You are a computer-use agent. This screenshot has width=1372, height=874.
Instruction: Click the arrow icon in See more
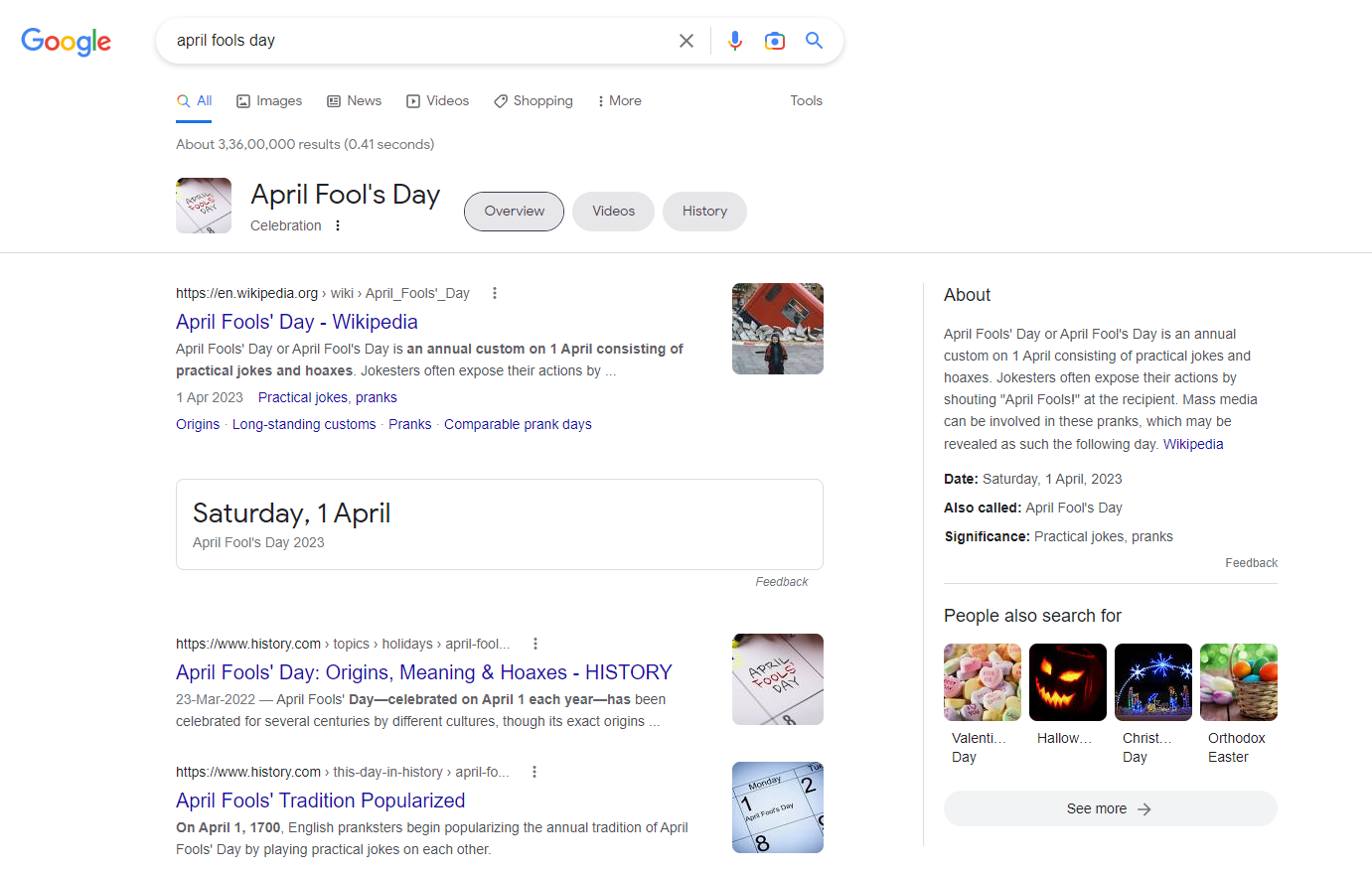click(x=1144, y=809)
